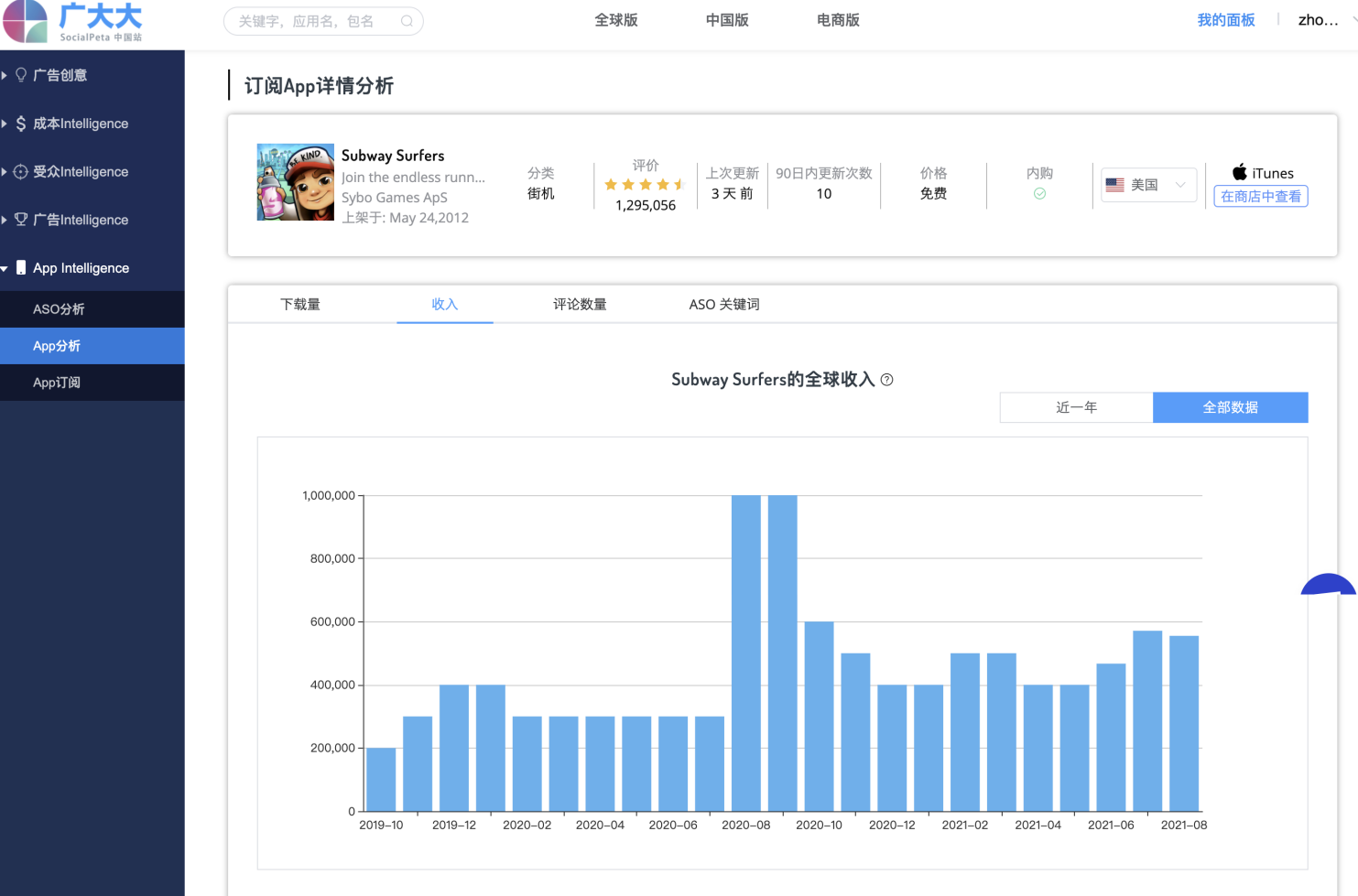1358x896 pixels.
Task: Click the 2019-10 revenue bar
Action: (x=381, y=780)
